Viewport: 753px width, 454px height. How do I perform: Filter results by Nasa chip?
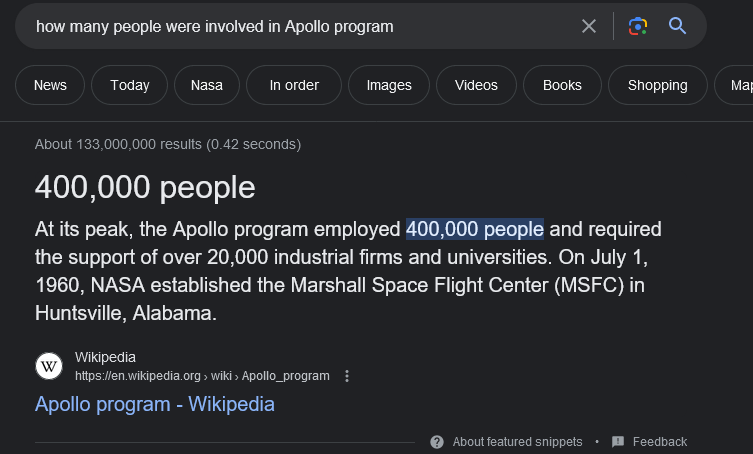pyautogui.click(x=207, y=85)
